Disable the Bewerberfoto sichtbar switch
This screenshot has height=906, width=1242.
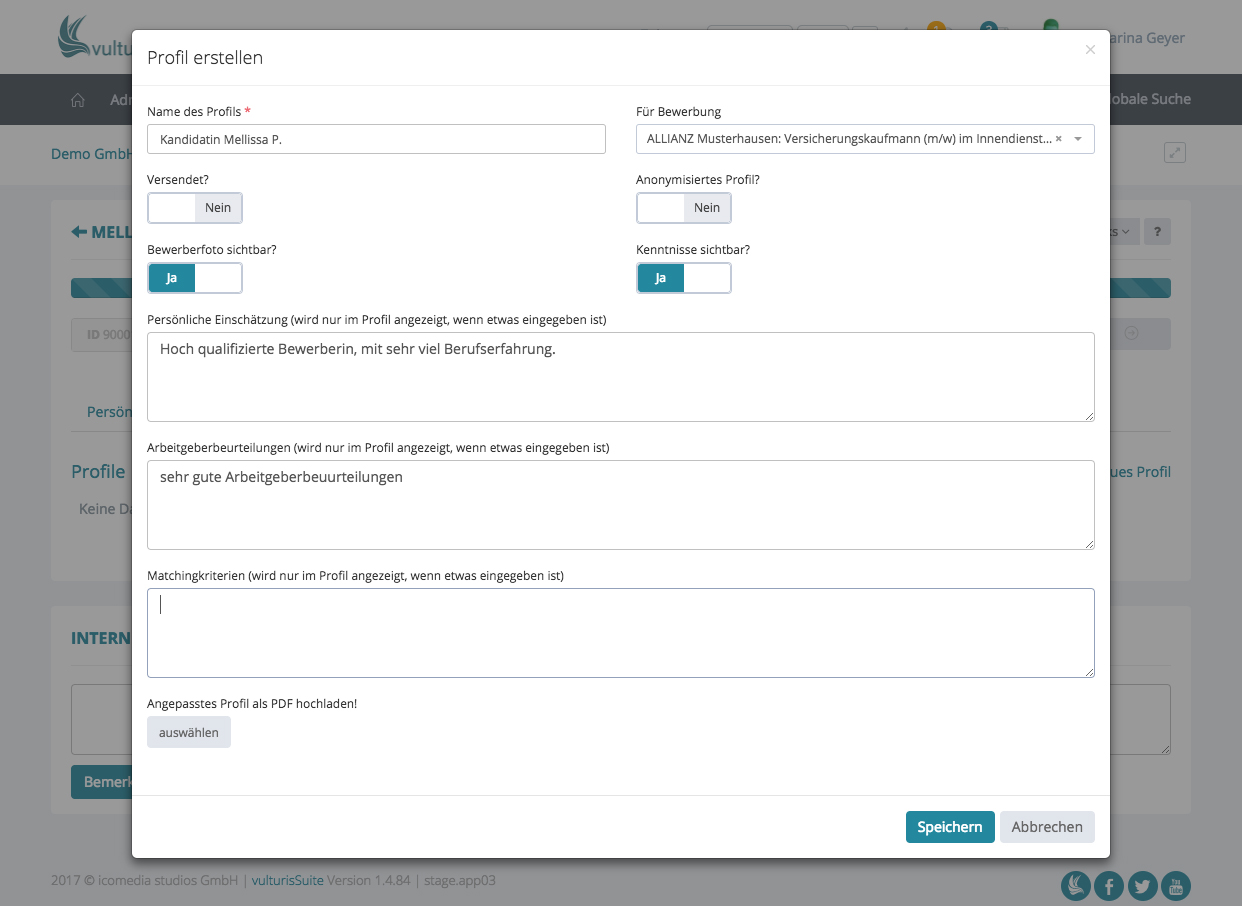(195, 278)
